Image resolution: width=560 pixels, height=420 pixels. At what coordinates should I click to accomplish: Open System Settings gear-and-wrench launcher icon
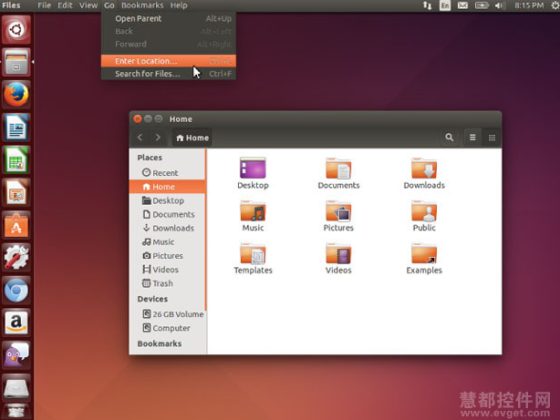[16, 257]
